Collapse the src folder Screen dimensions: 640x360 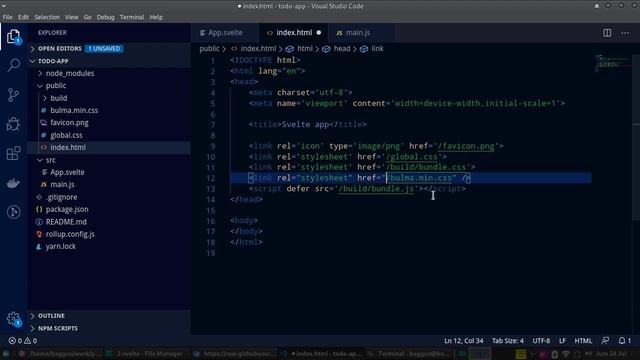tap(109, 160)
